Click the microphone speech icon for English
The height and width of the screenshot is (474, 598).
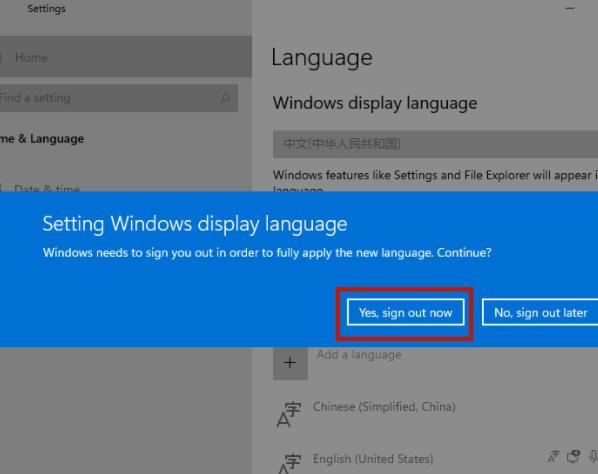tap(593, 456)
